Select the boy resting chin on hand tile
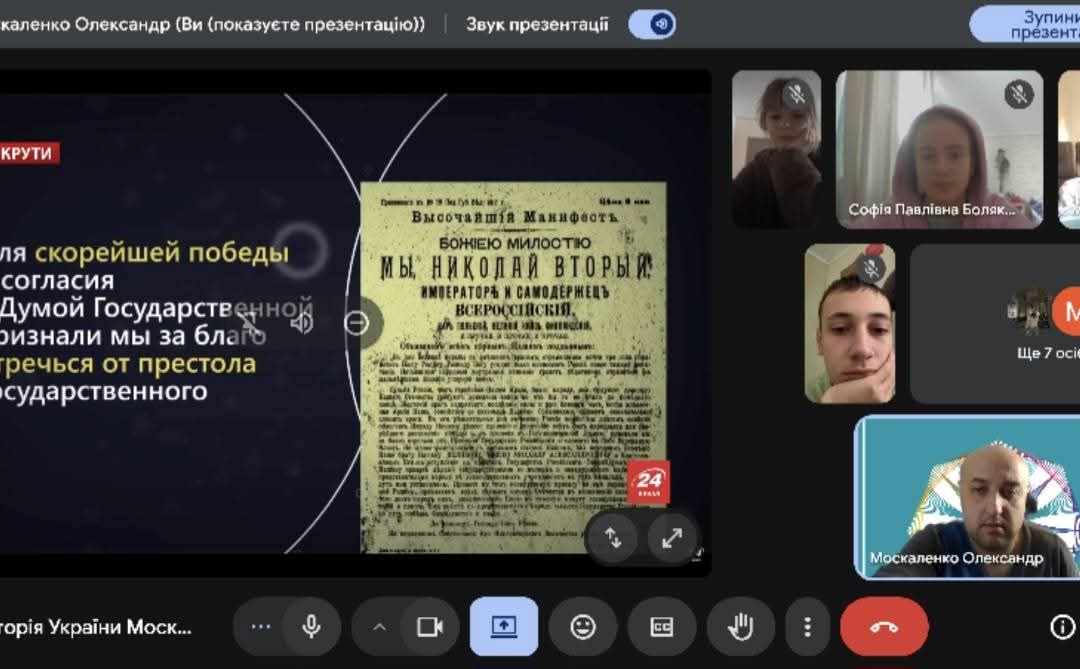Screen dimensions: 1080x669 pos(850,323)
